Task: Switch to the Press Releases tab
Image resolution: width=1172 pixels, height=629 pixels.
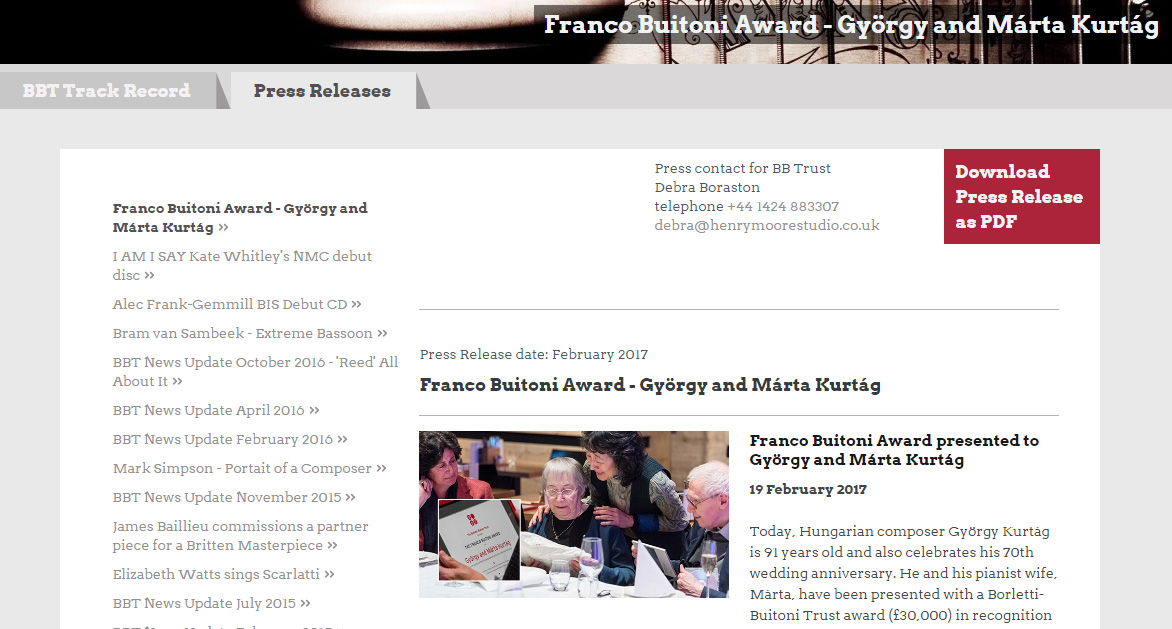Action: (x=323, y=90)
